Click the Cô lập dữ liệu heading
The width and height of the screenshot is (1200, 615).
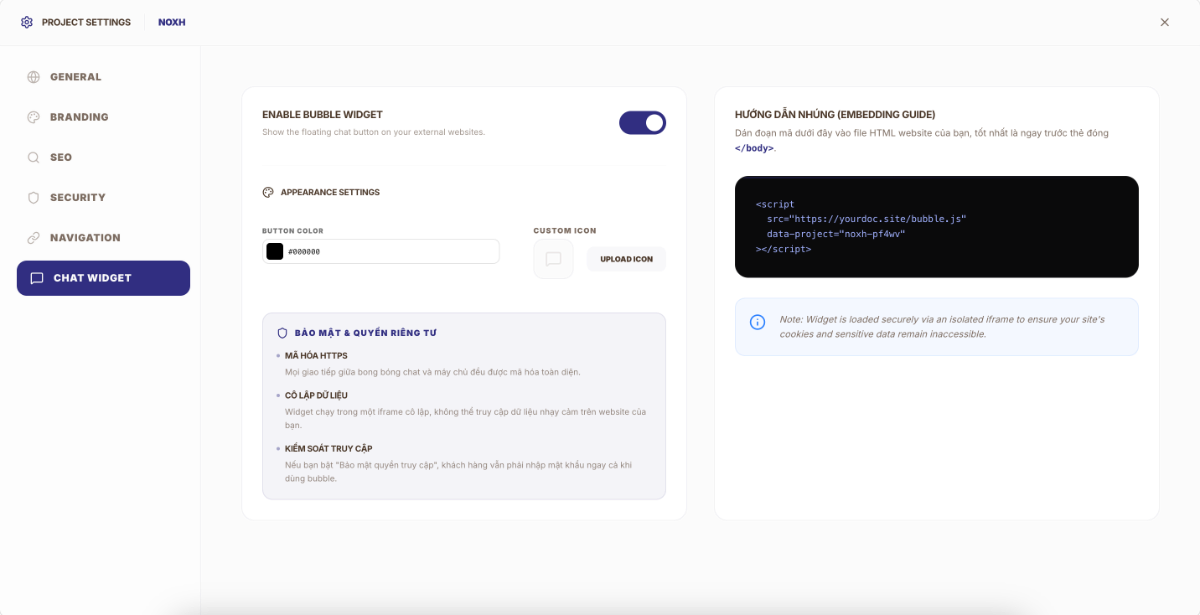(316, 396)
